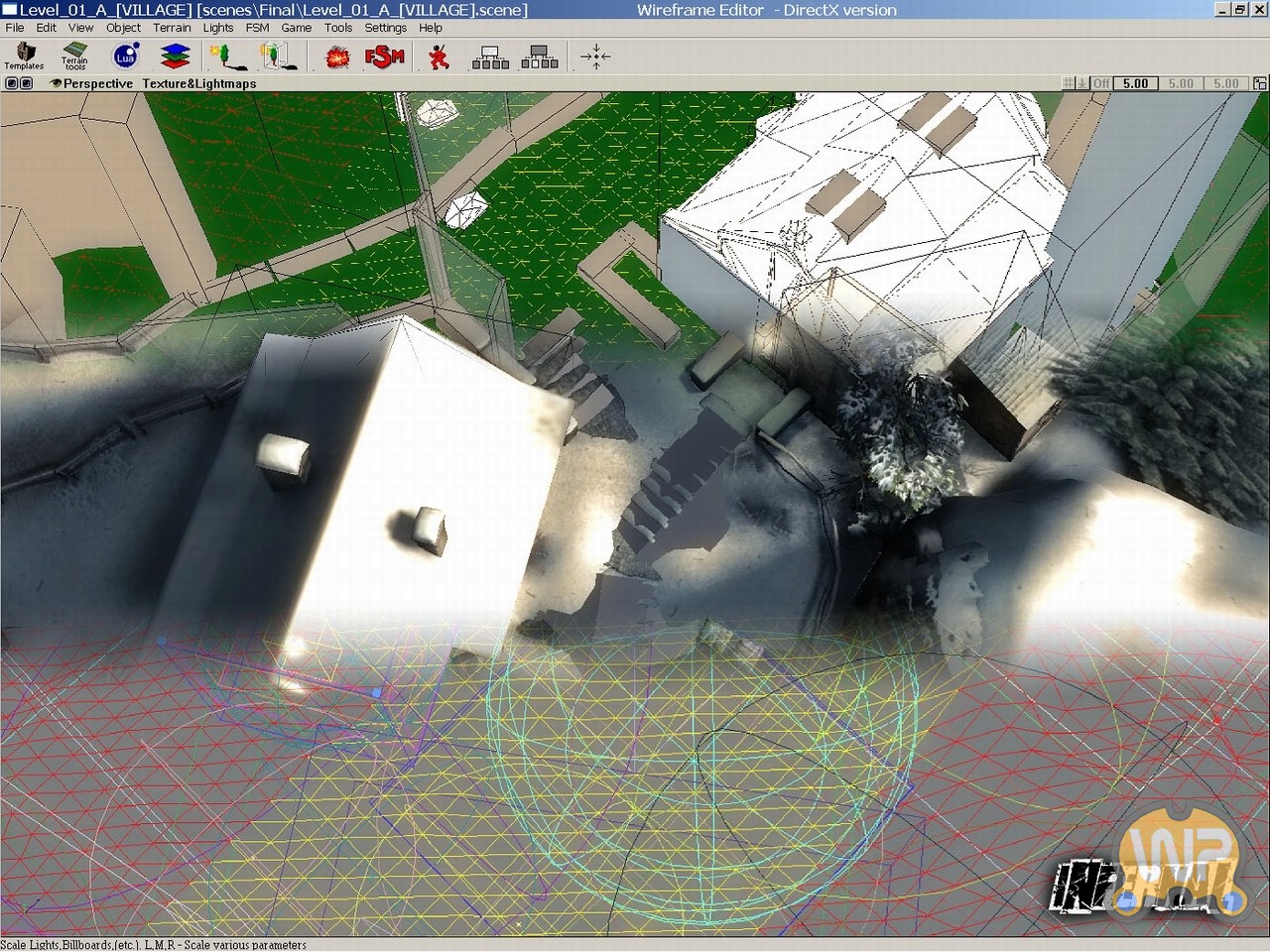Open Texture&Lightmaps render mode dropdown
The height and width of the screenshot is (952, 1270).
coord(198,83)
